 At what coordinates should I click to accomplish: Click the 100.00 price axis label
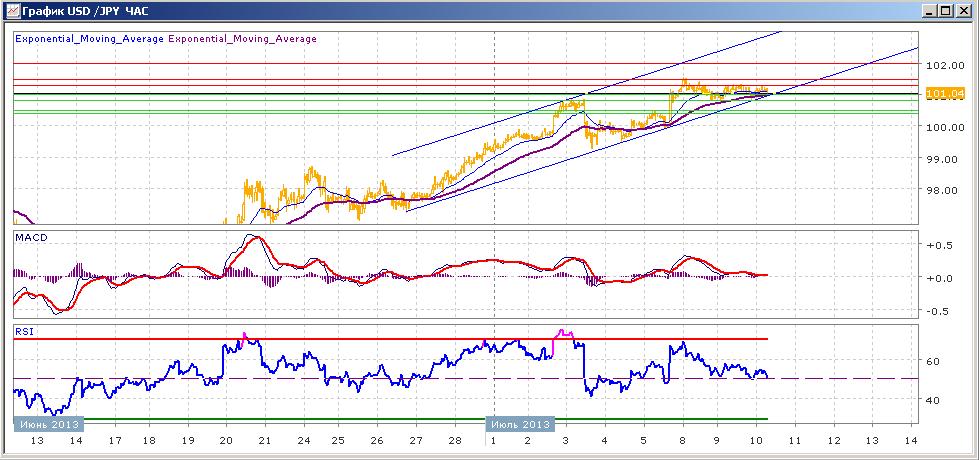(x=945, y=127)
